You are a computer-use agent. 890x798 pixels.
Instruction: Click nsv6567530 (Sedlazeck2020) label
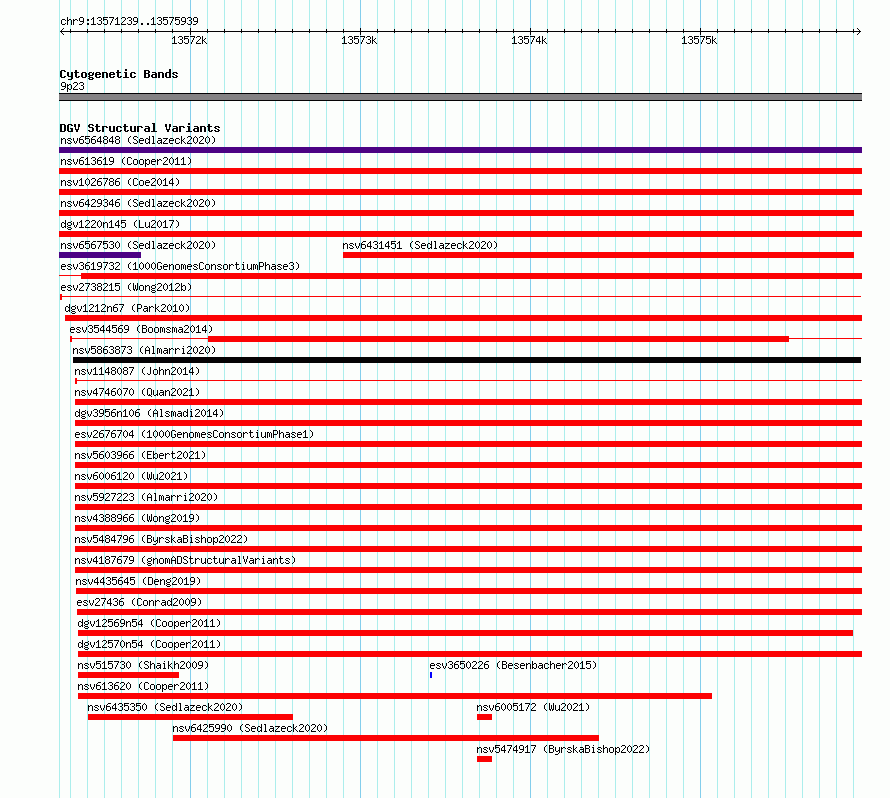pos(138,245)
